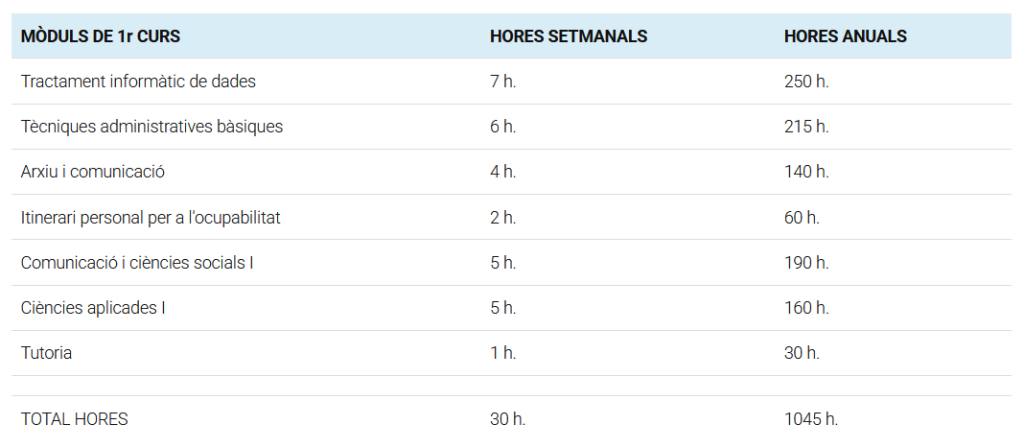Click the Arxiu i comunicació module
This screenshot has height=448, width=1024.
click(x=93, y=172)
